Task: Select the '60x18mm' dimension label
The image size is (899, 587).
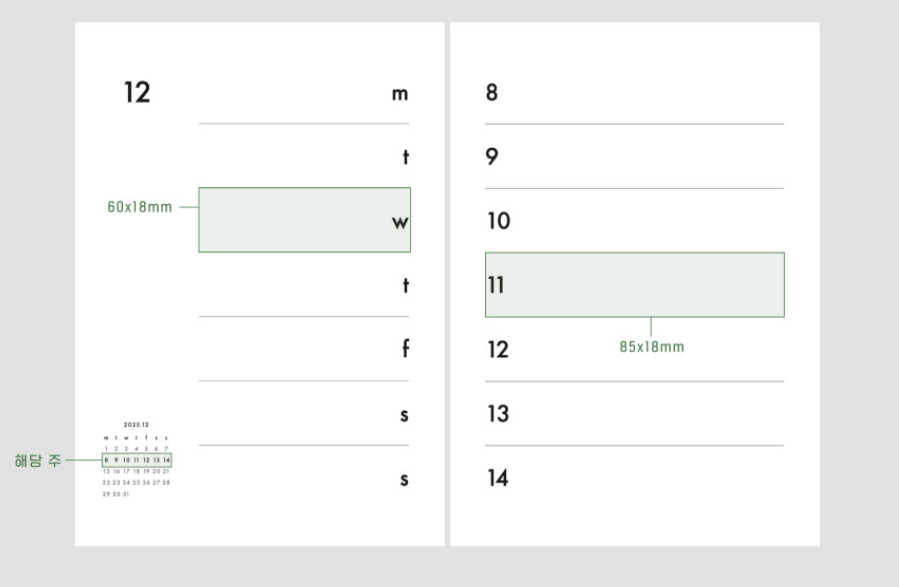Action: 140,208
